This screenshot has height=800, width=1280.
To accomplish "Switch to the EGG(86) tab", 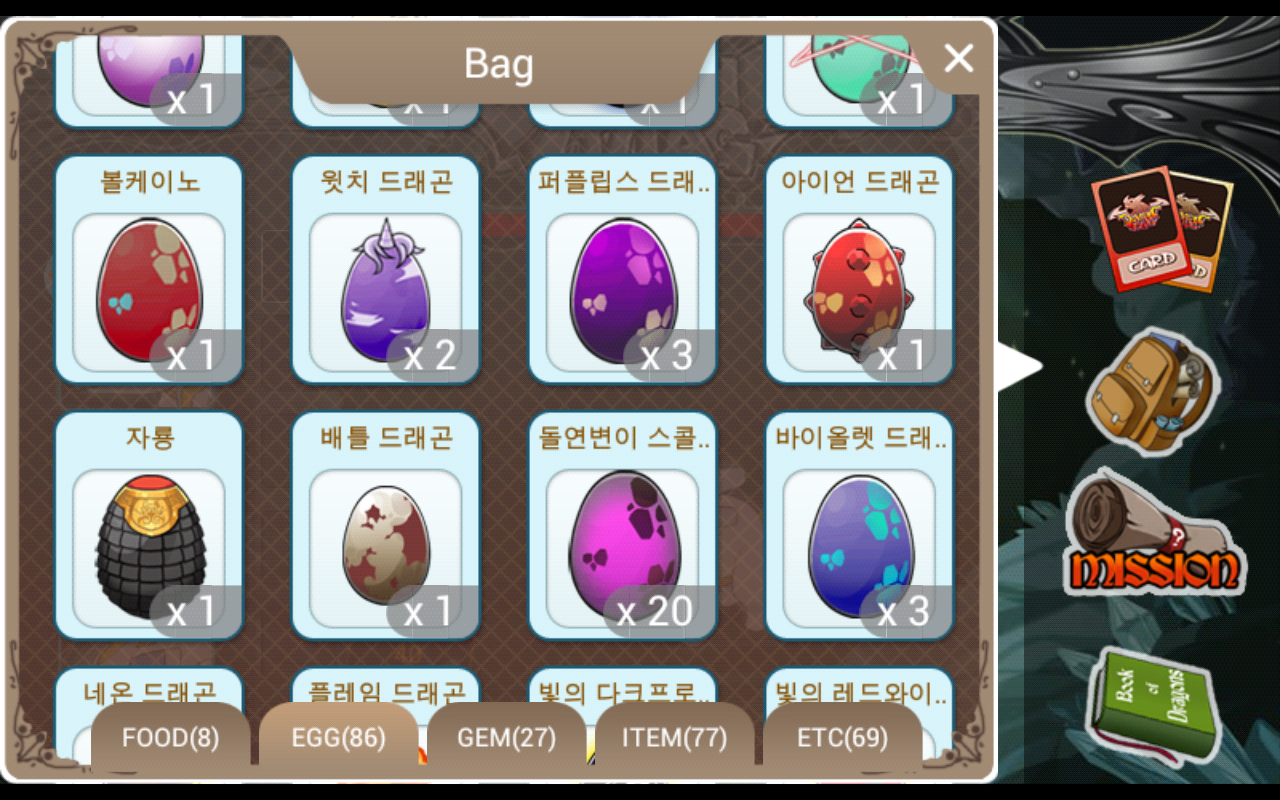I will pyautogui.click(x=339, y=738).
